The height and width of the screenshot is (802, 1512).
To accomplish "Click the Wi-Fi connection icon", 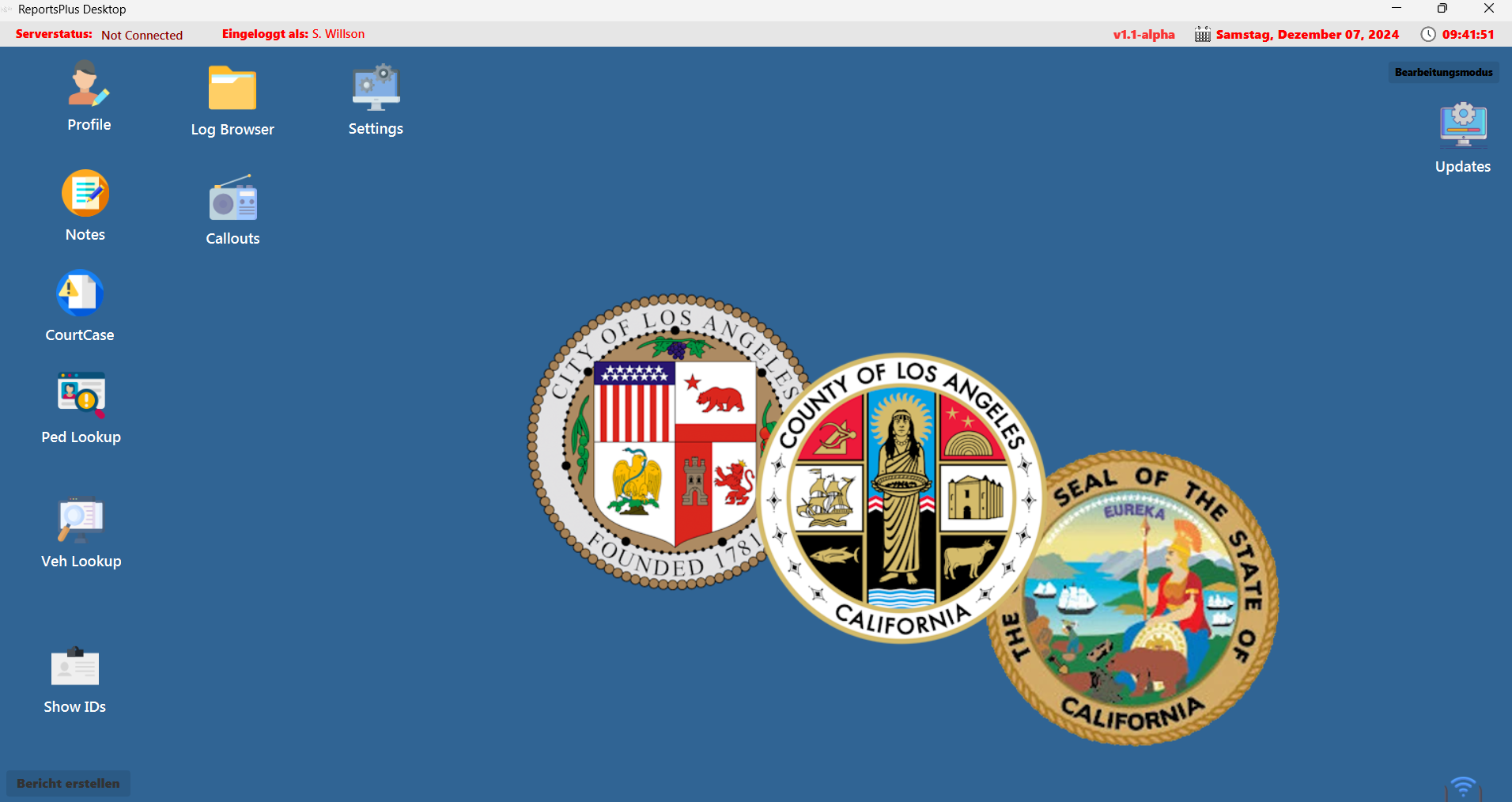I will coord(1463,788).
